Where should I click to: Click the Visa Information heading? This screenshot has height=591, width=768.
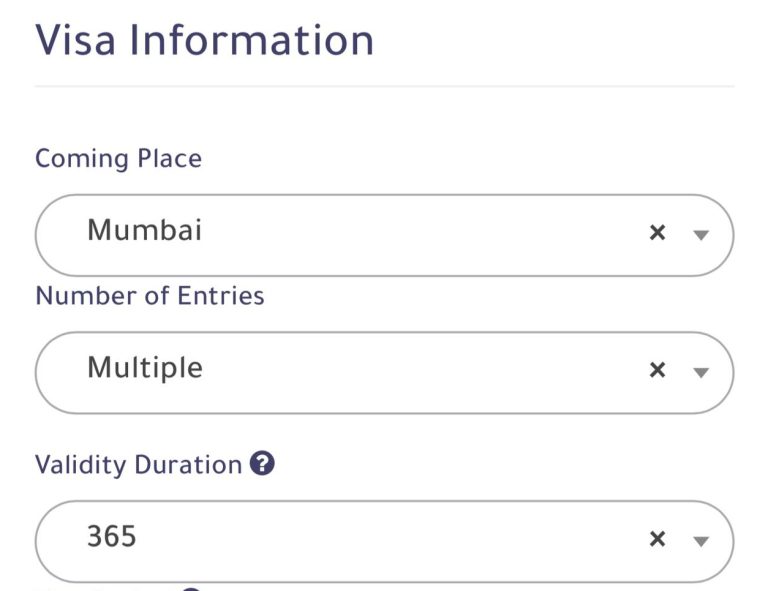(205, 40)
